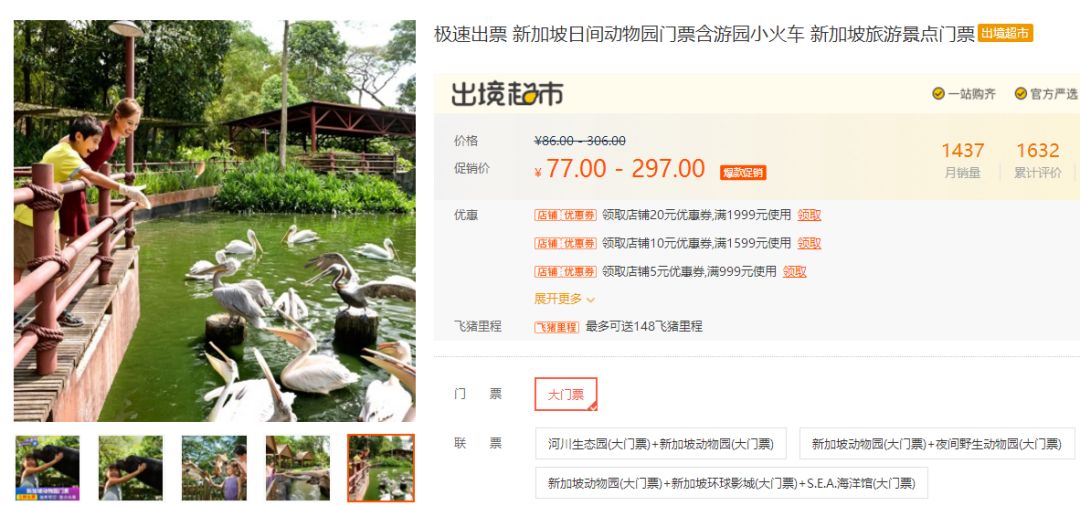Image resolution: width=1080 pixels, height=506 pixels.
Task: Claim the 5元 coupon 领取 link
Action: (x=794, y=271)
